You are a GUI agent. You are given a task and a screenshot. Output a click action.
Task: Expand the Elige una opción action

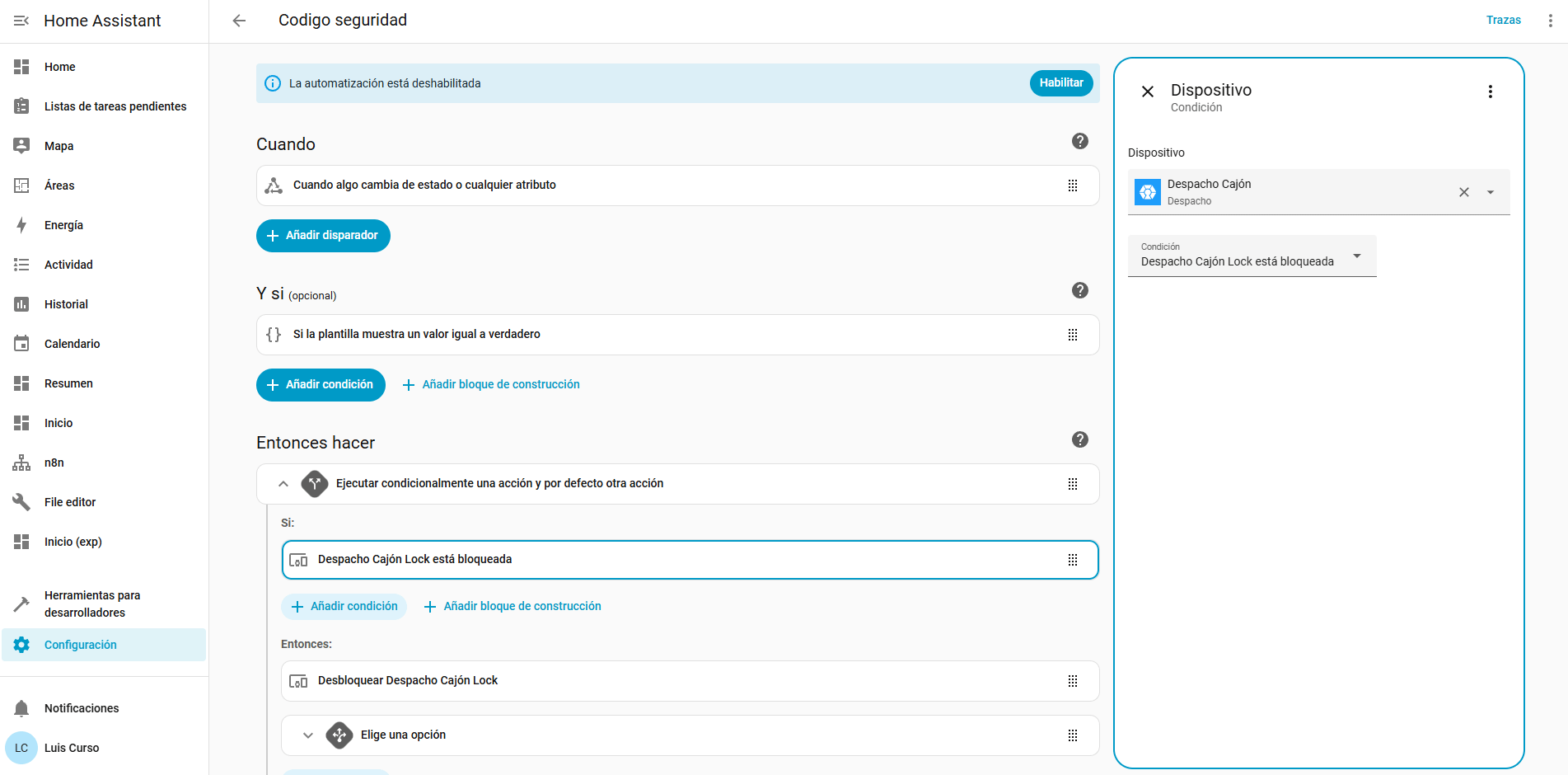pos(307,735)
